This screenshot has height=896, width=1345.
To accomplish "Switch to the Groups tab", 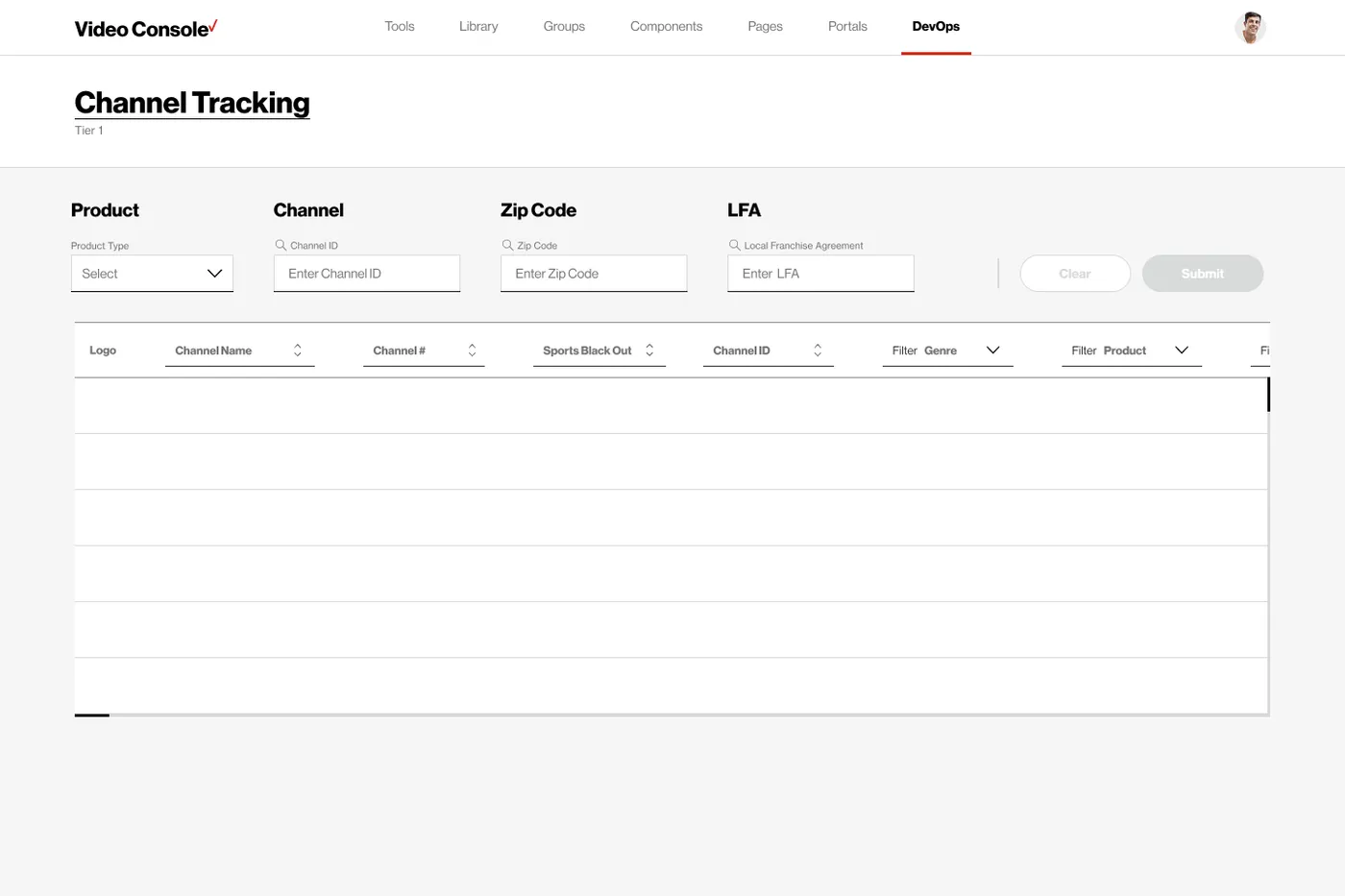I will [564, 27].
